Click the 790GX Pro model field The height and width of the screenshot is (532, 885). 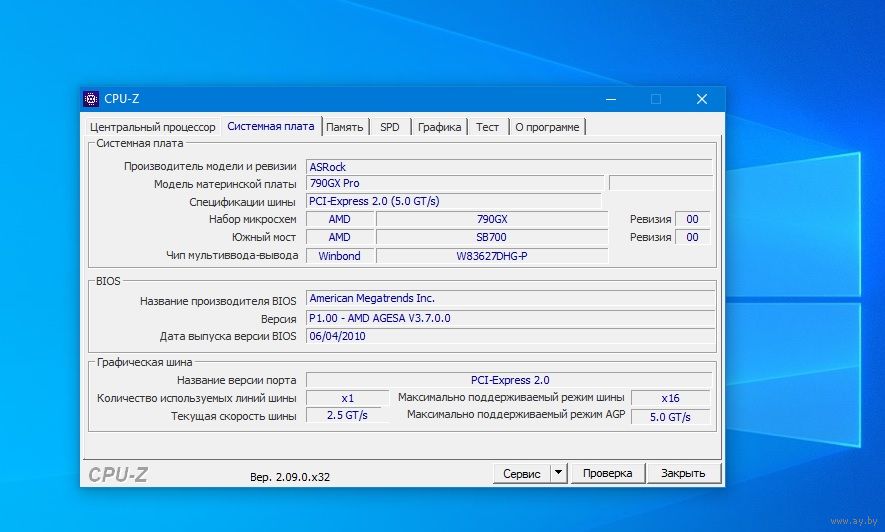coord(455,183)
